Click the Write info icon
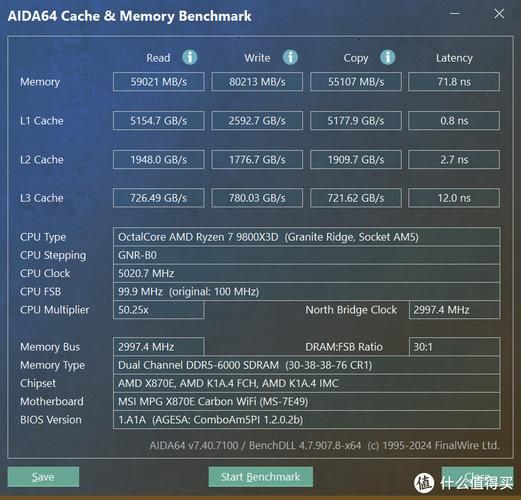This screenshot has height=500, width=521. (290, 57)
